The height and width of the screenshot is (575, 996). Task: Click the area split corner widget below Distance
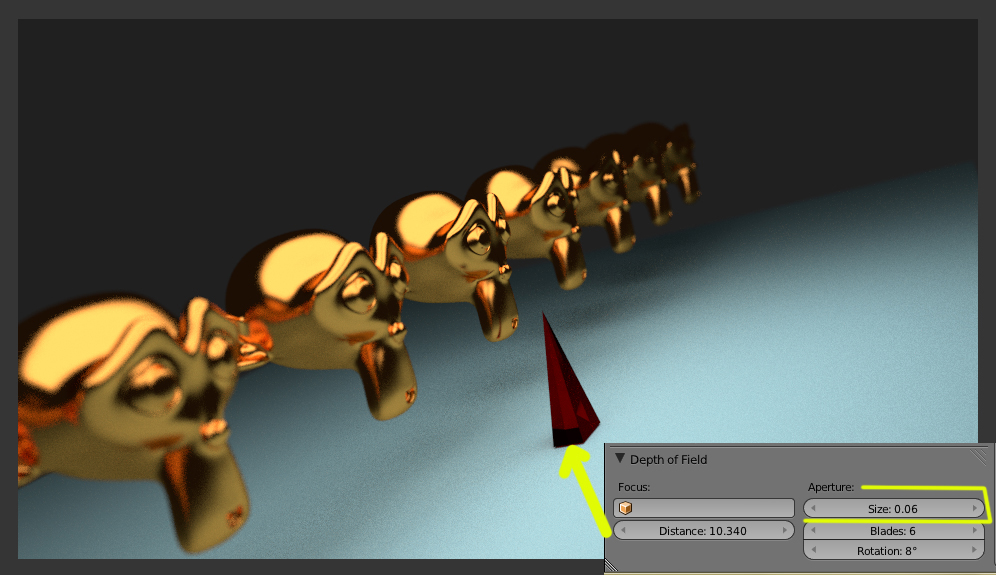[611, 565]
